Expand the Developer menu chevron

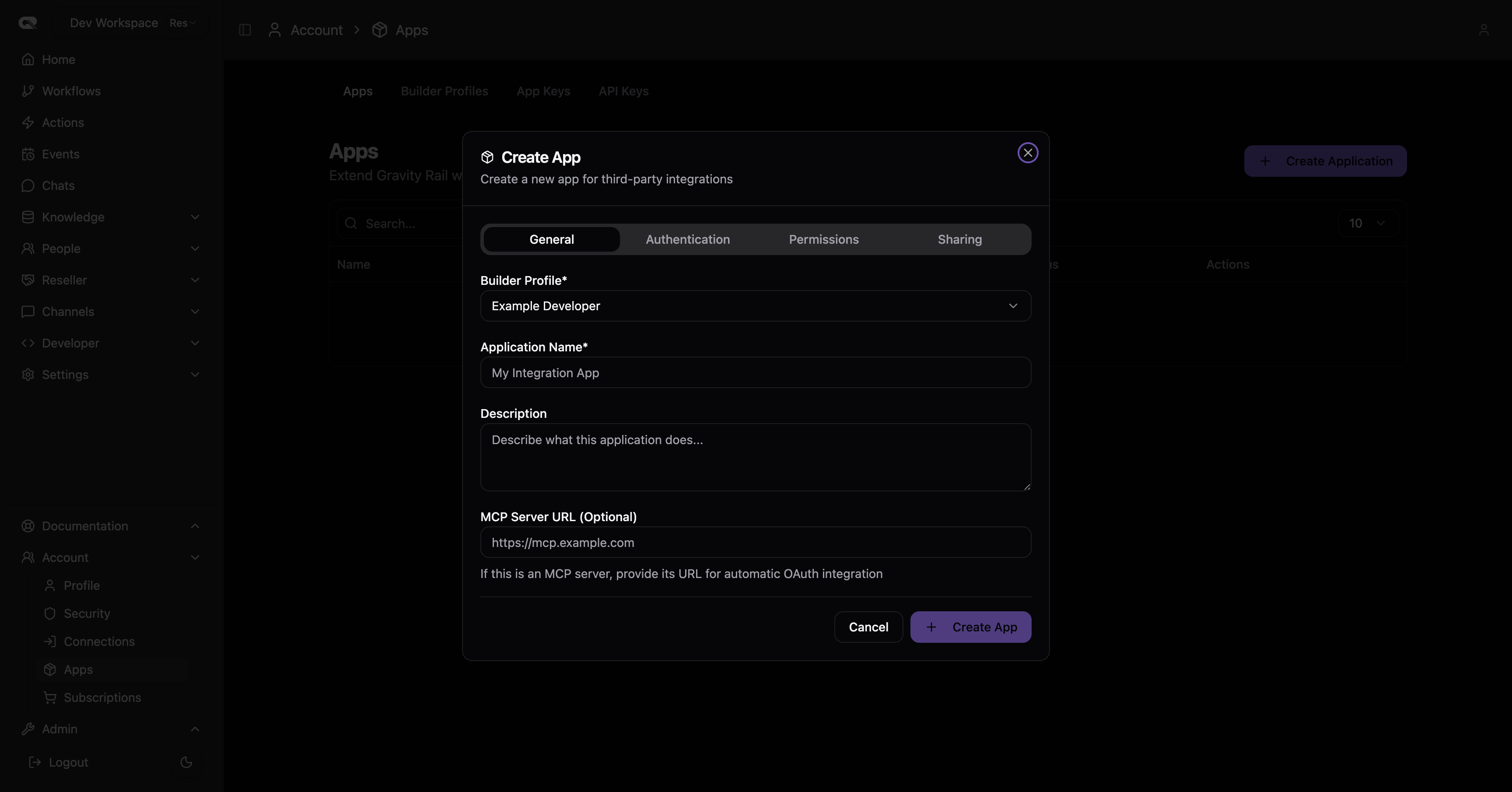[195, 343]
